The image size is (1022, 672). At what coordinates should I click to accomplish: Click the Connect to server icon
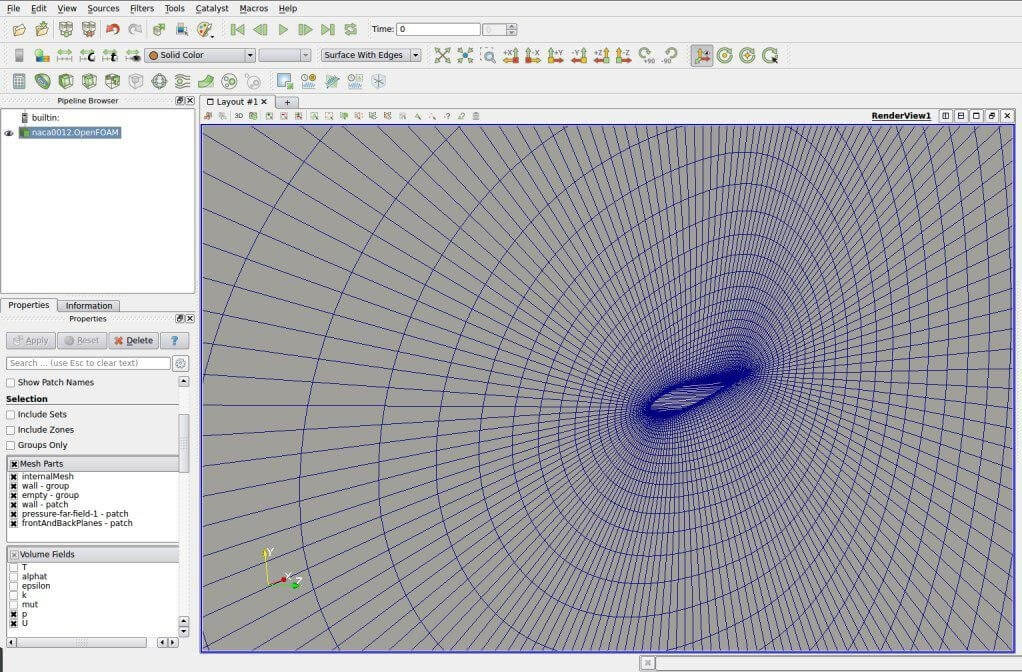pyautogui.click(x=66, y=29)
